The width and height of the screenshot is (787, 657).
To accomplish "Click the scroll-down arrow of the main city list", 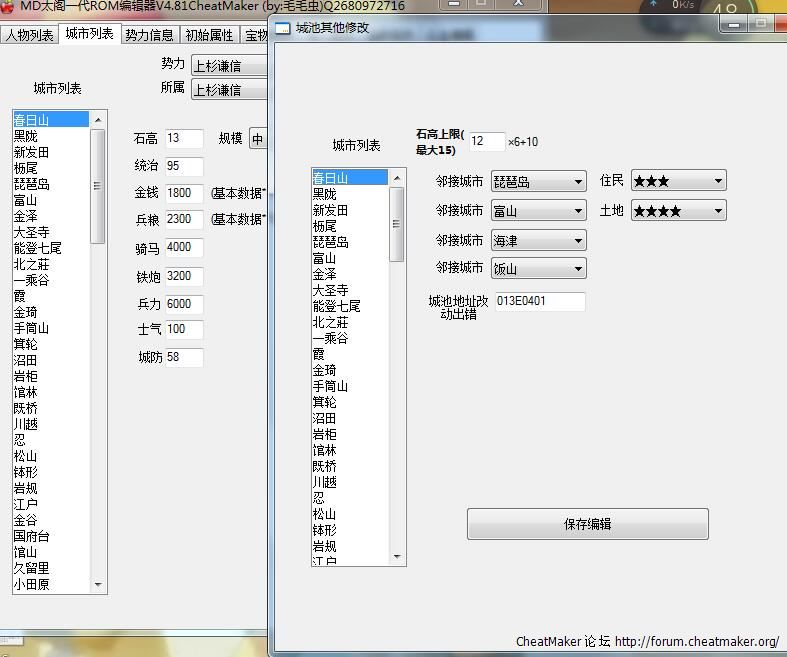I will click(98, 585).
